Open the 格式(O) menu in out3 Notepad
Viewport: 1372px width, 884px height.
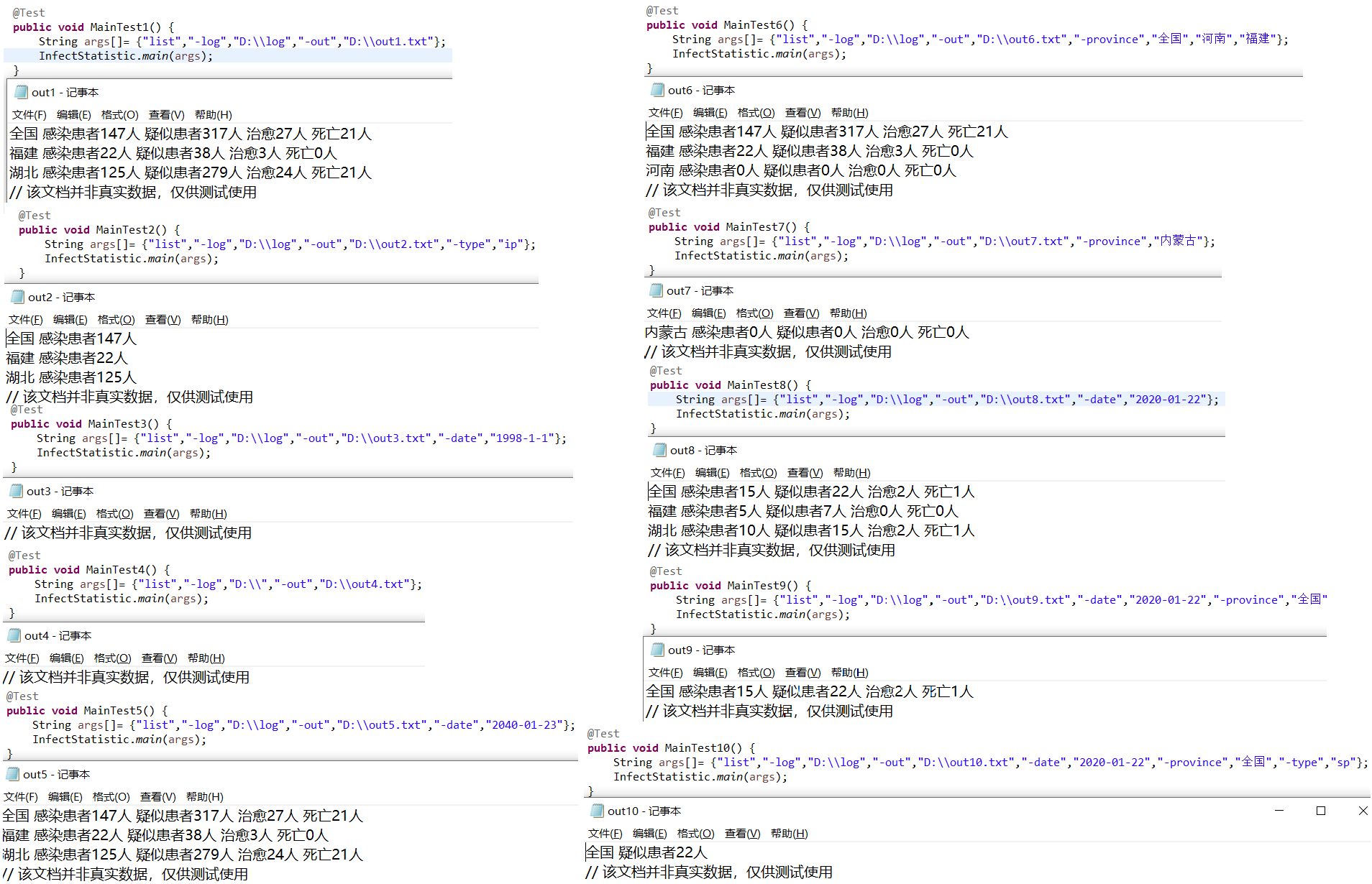pyautogui.click(x=115, y=514)
